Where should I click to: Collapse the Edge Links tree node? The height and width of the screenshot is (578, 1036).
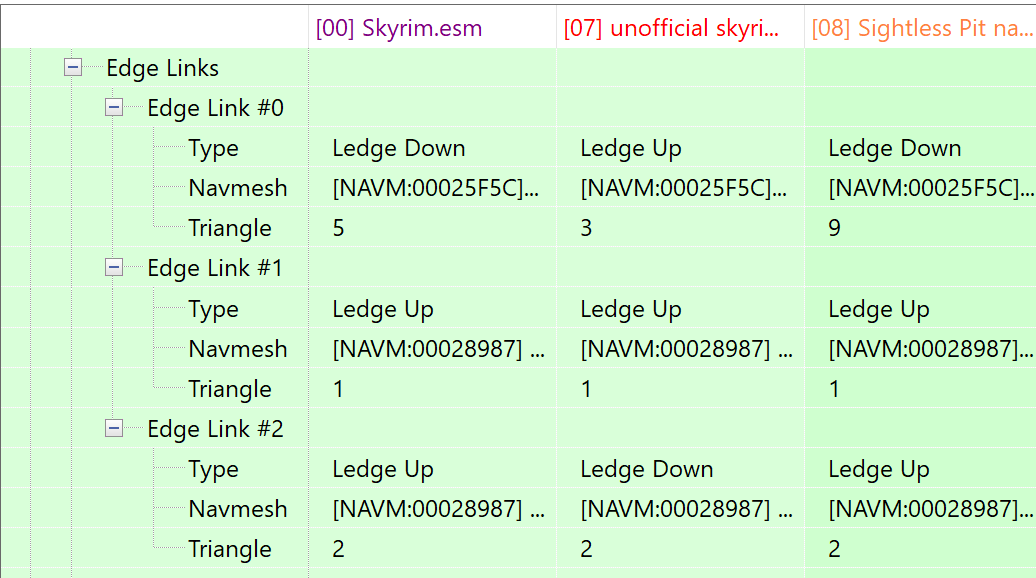pyautogui.click(x=72, y=68)
